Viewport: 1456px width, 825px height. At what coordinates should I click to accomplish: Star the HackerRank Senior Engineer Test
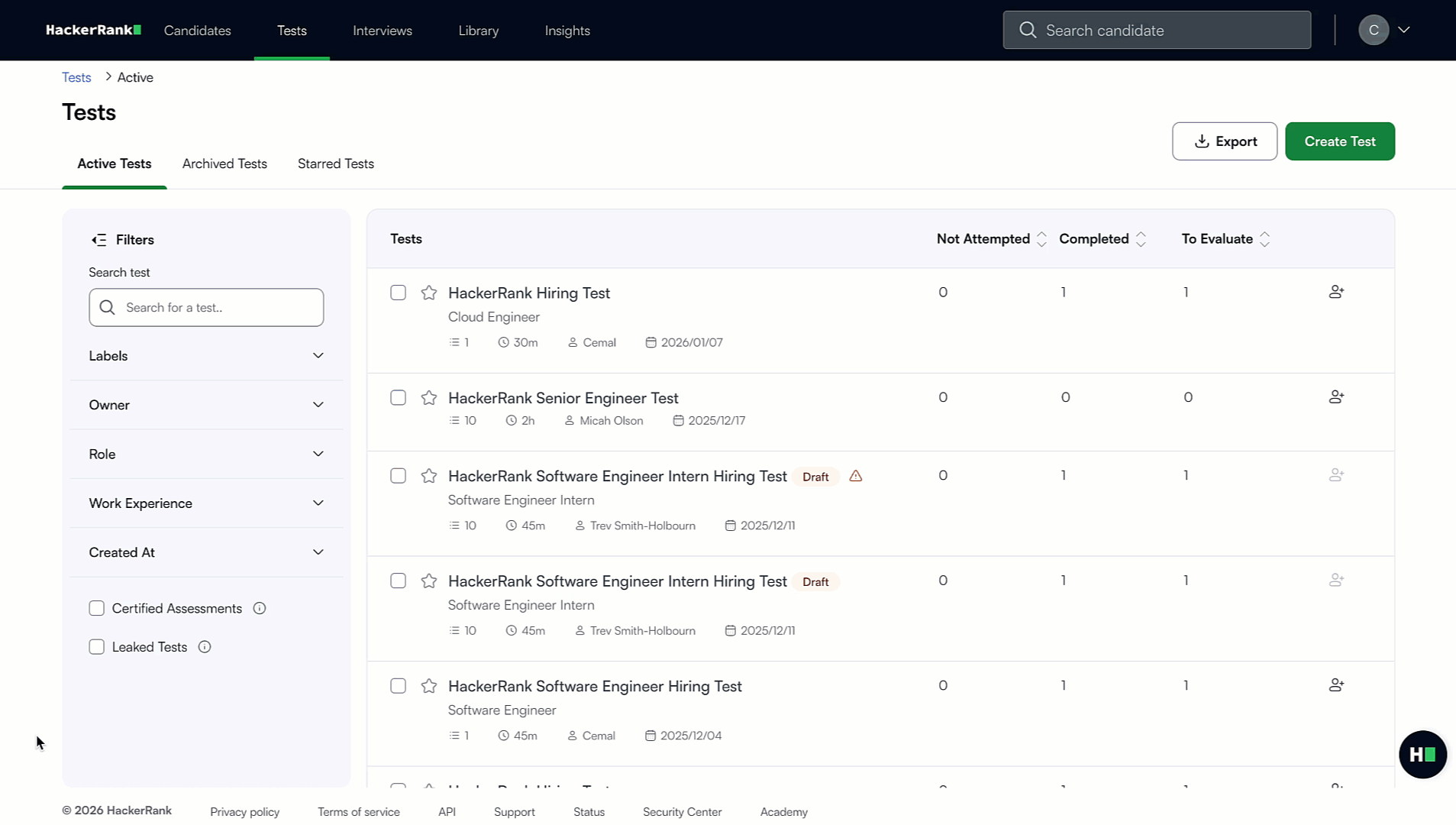coord(428,398)
